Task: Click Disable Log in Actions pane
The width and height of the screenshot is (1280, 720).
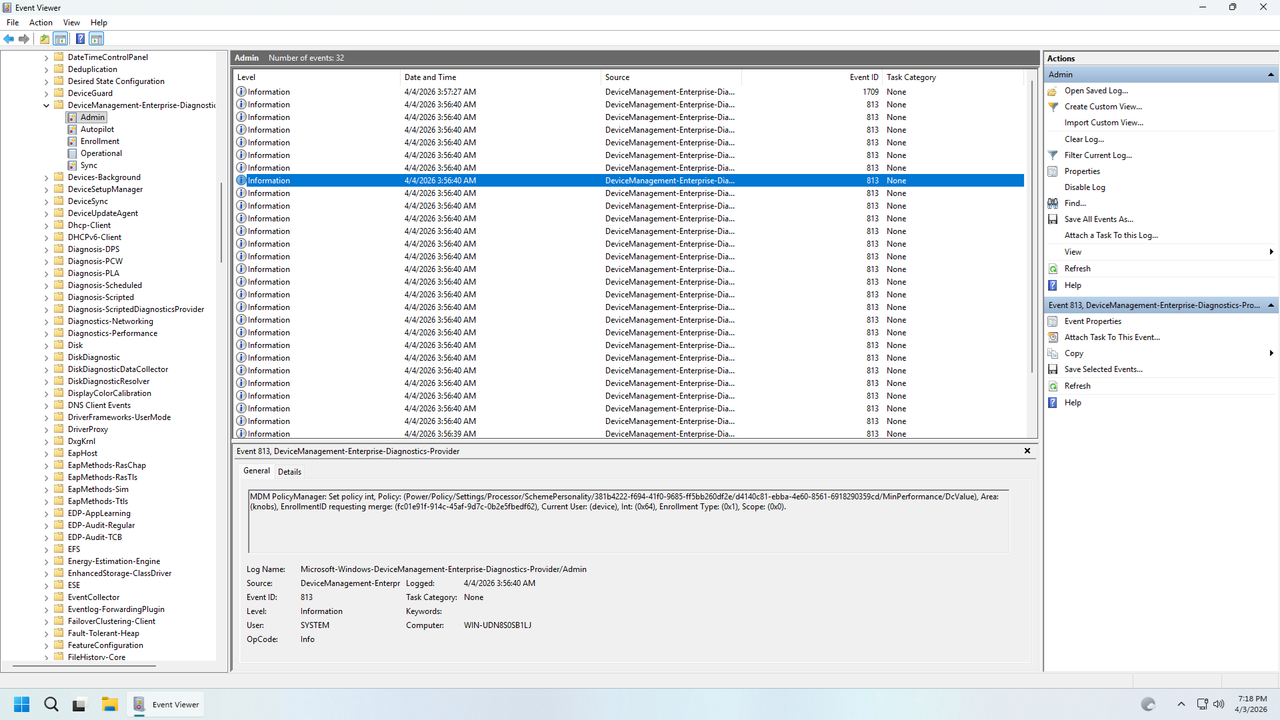Action: pos(1085,187)
